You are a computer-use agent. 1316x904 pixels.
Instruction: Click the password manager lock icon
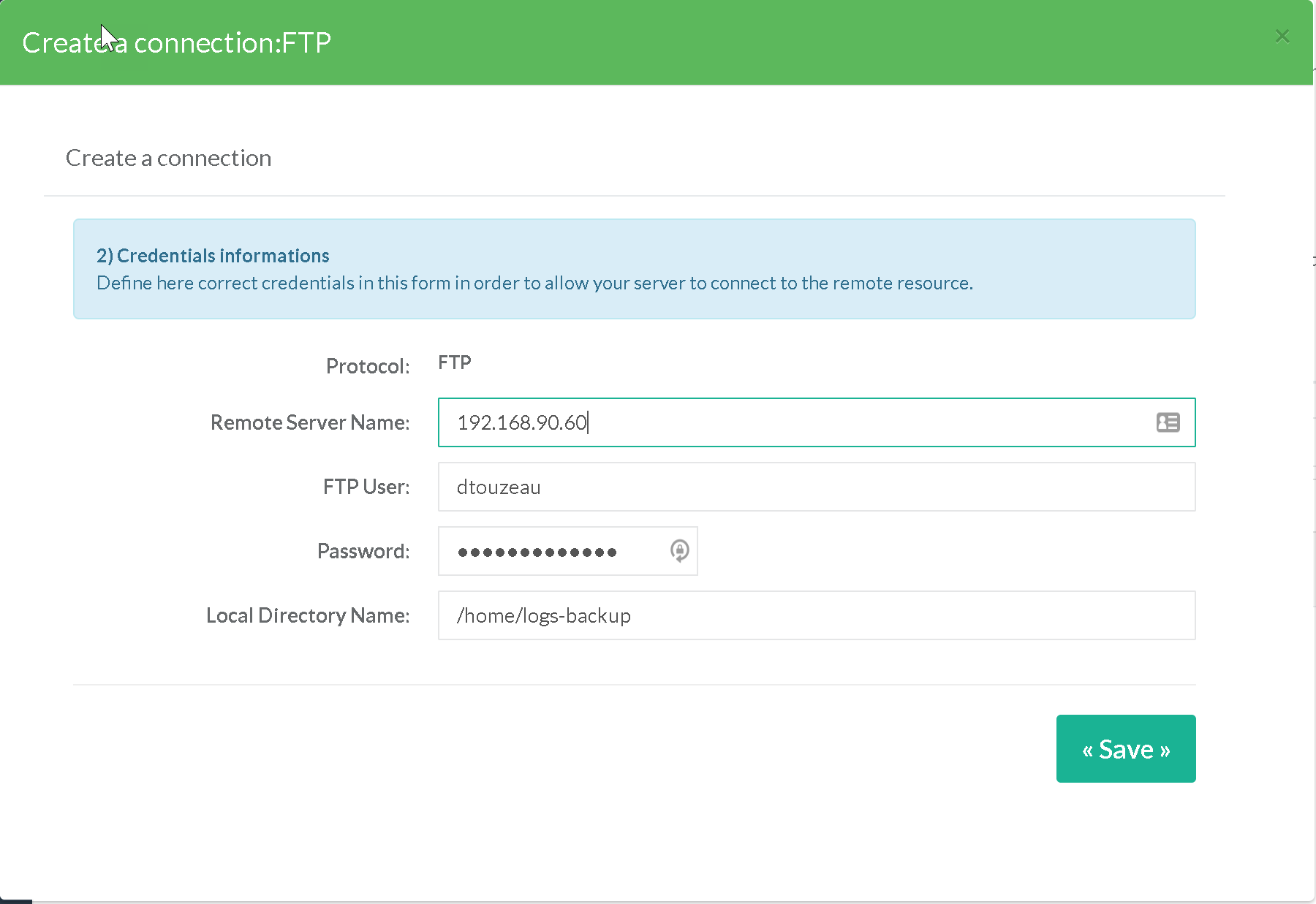679,550
